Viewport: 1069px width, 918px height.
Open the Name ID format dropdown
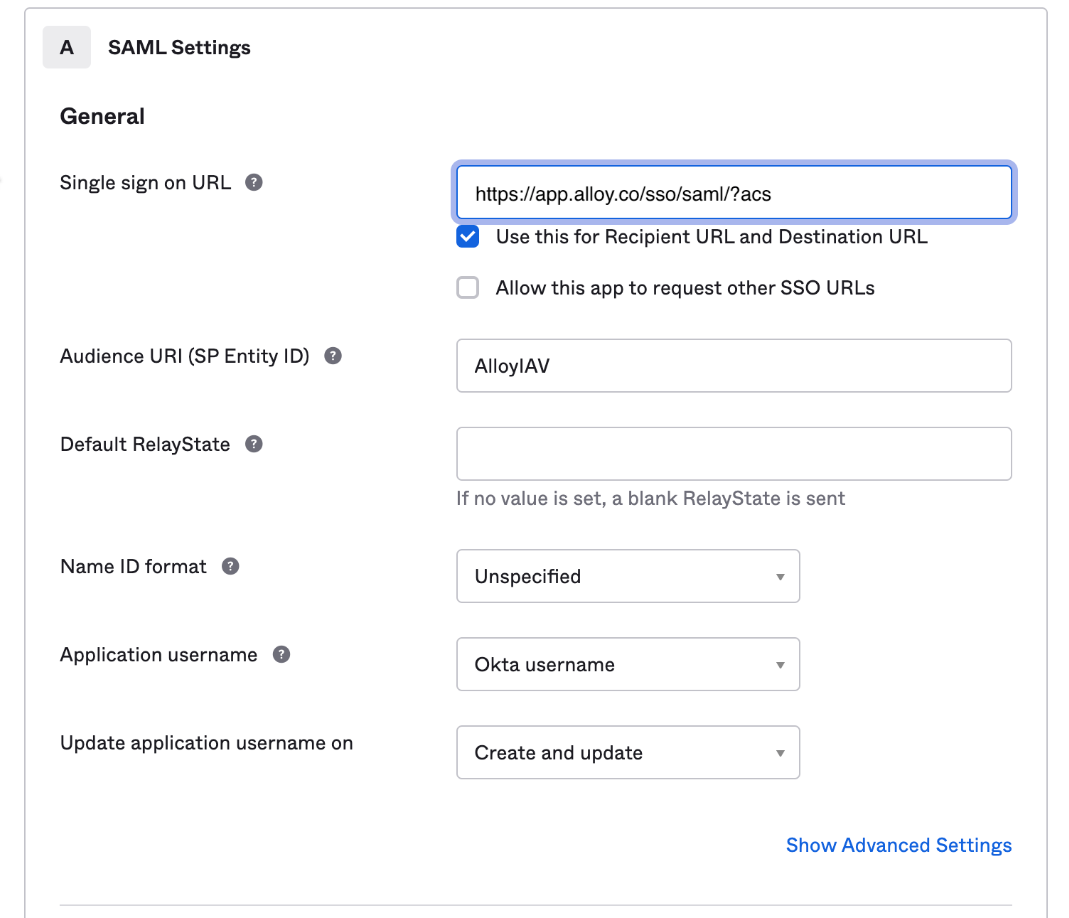[628, 576]
